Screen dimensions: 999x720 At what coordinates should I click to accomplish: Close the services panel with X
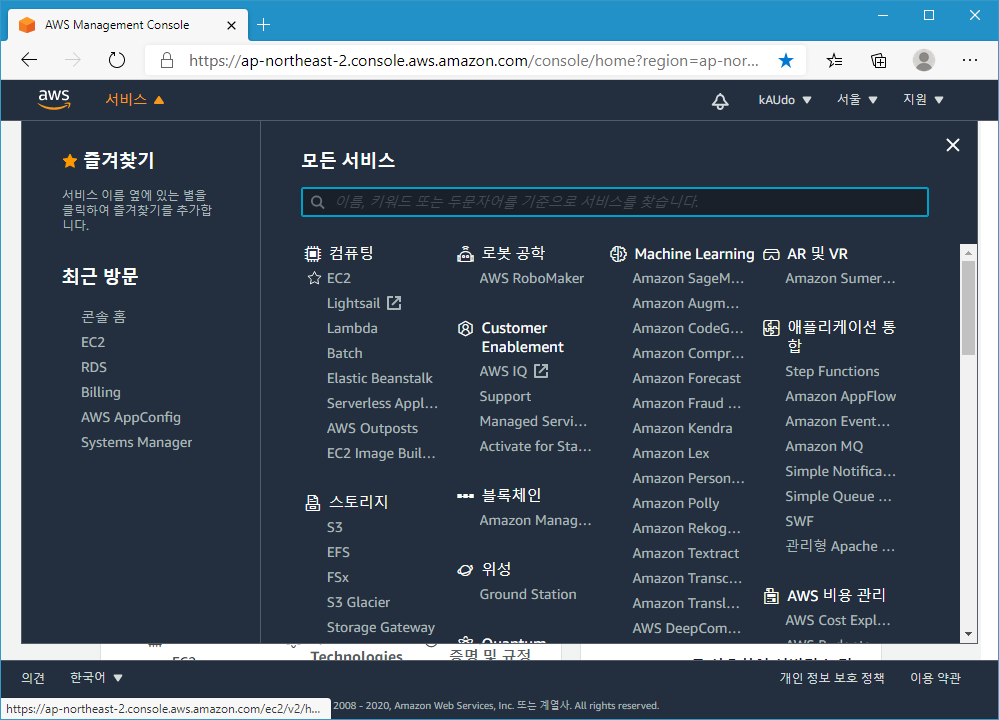pyautogui.click(x=952, y=145)
